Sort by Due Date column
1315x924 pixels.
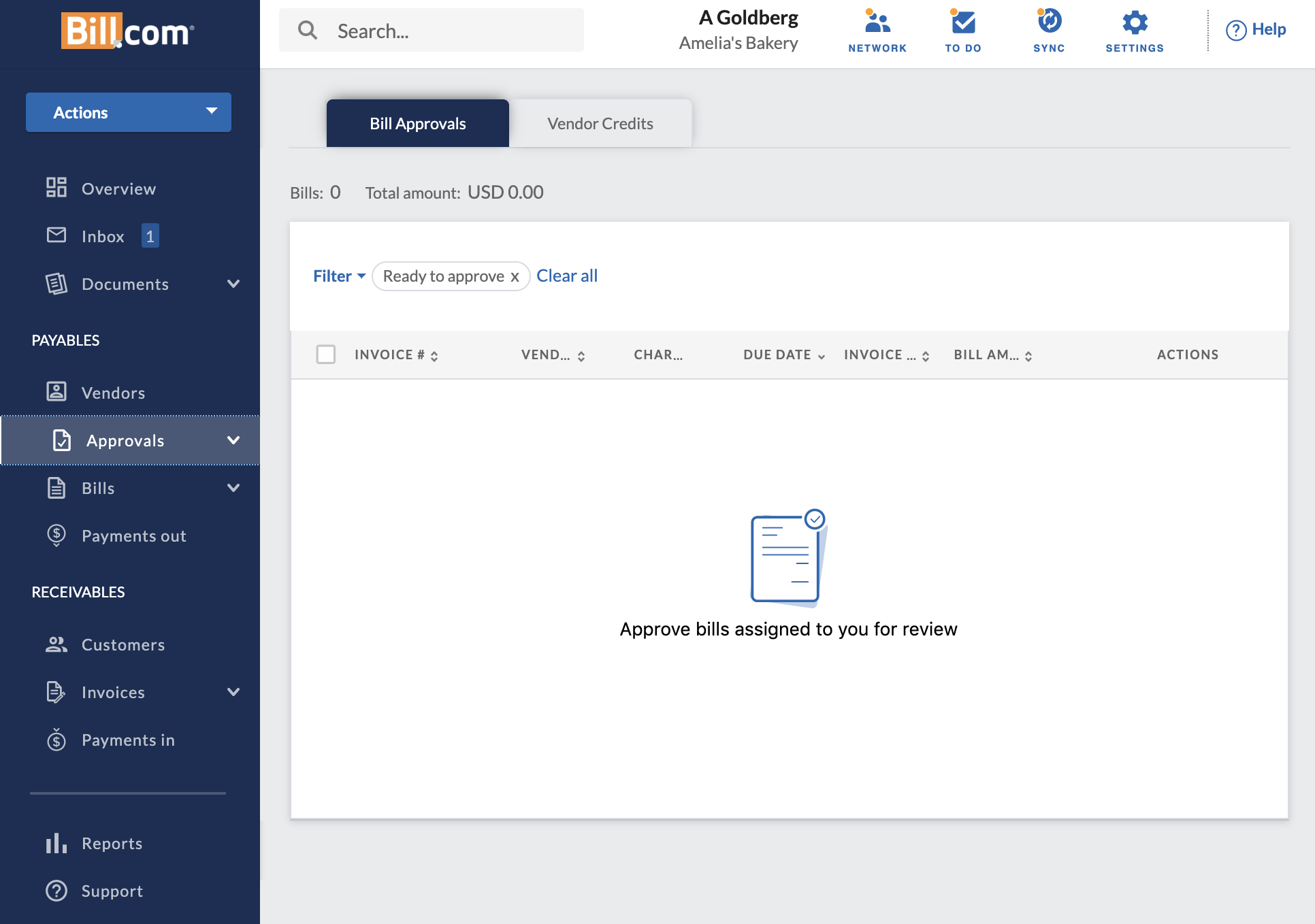(785, 355)
